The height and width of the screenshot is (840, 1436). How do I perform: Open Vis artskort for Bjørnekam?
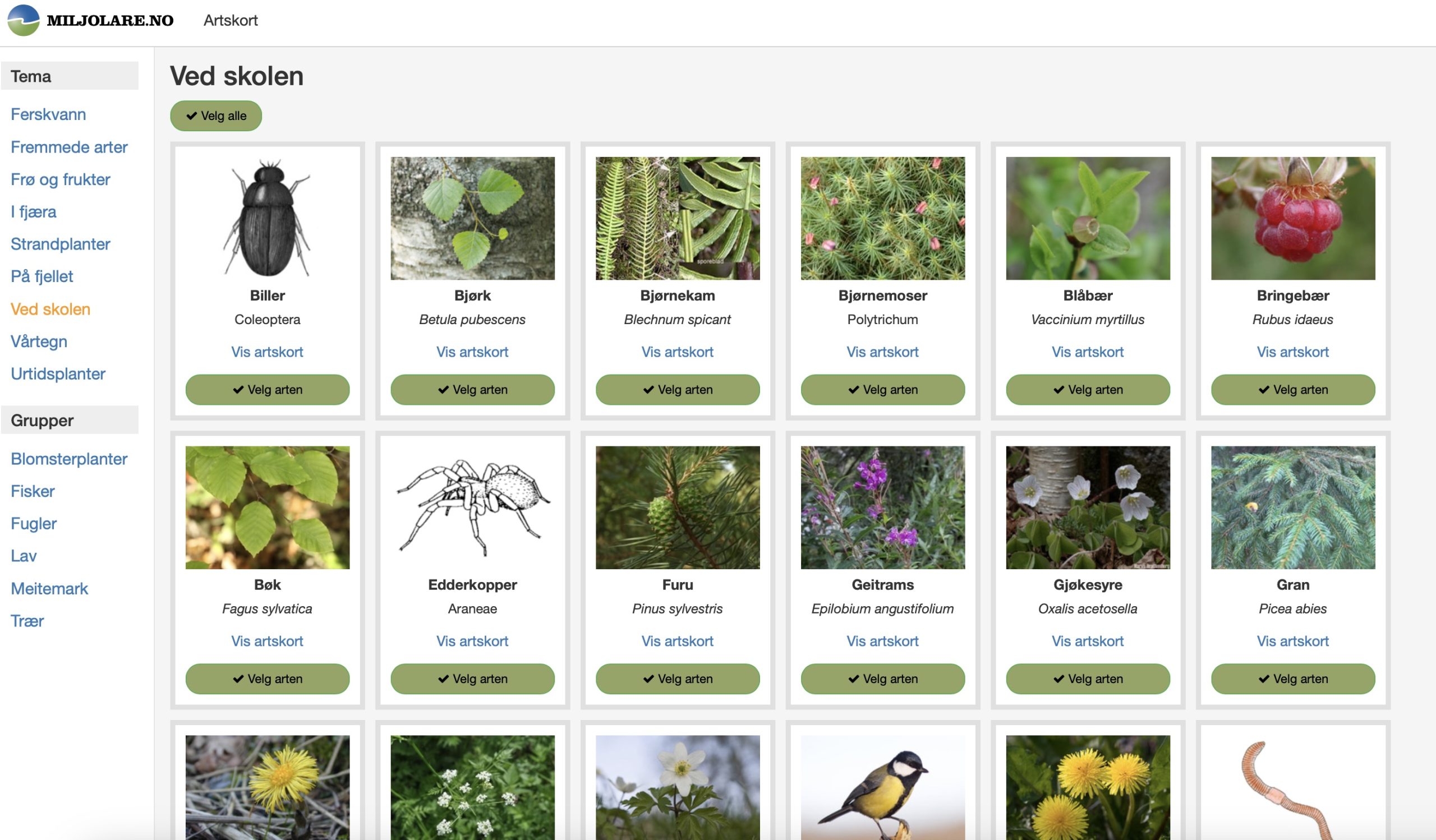point(678,352)
